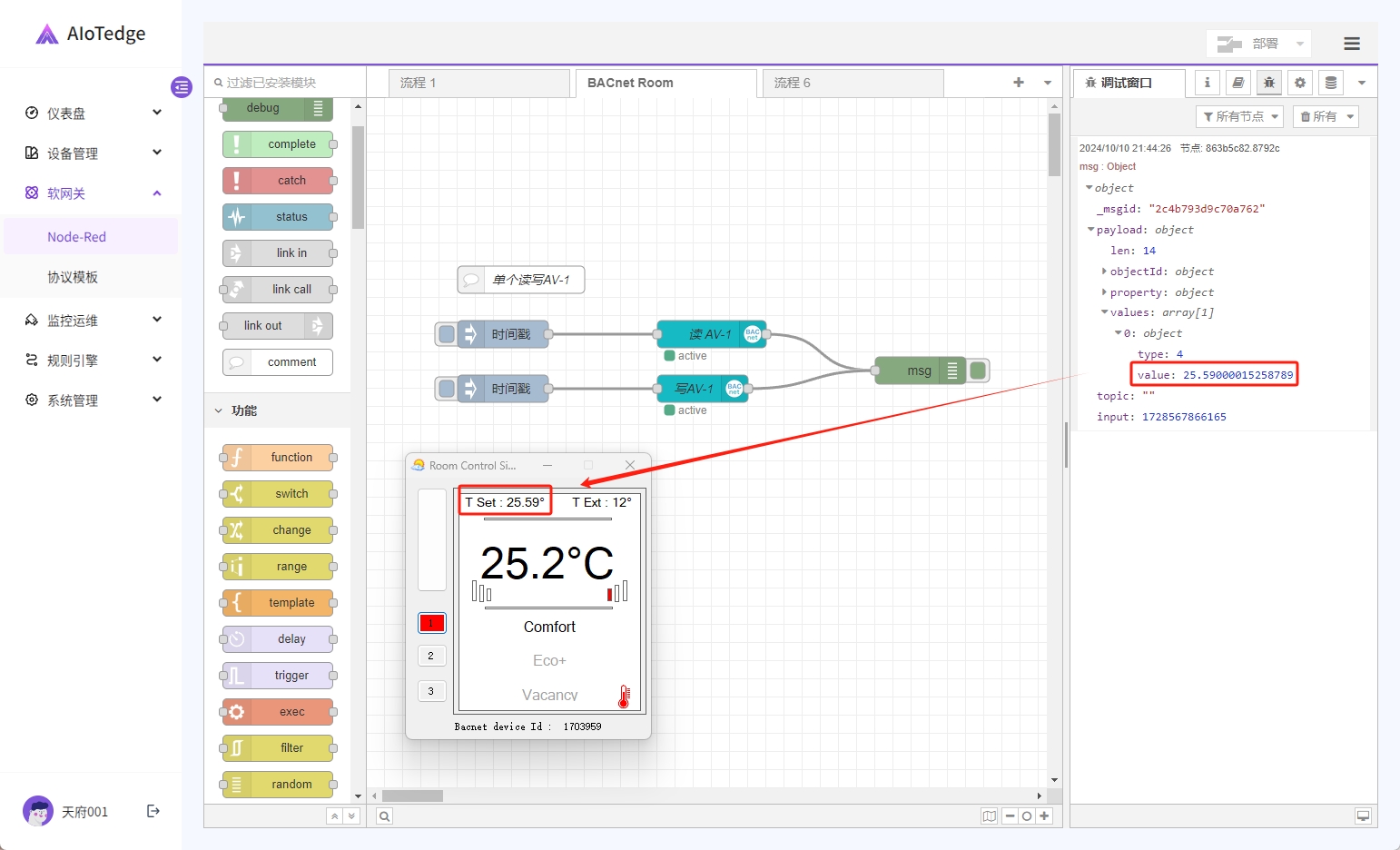Open the 所有节点 filter dropdown
Image resolution: width=1400 pixels, height=850 pixels.
[1240, 116]
